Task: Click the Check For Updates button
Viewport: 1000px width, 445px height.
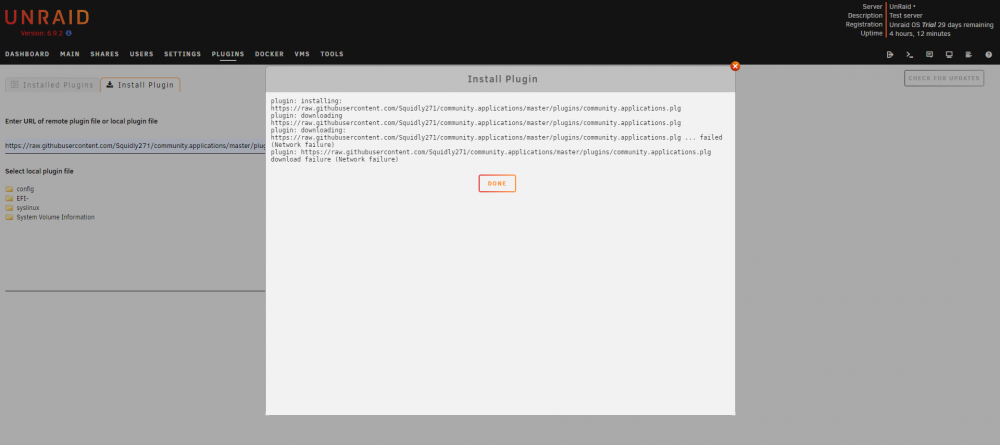Action: 944,78
